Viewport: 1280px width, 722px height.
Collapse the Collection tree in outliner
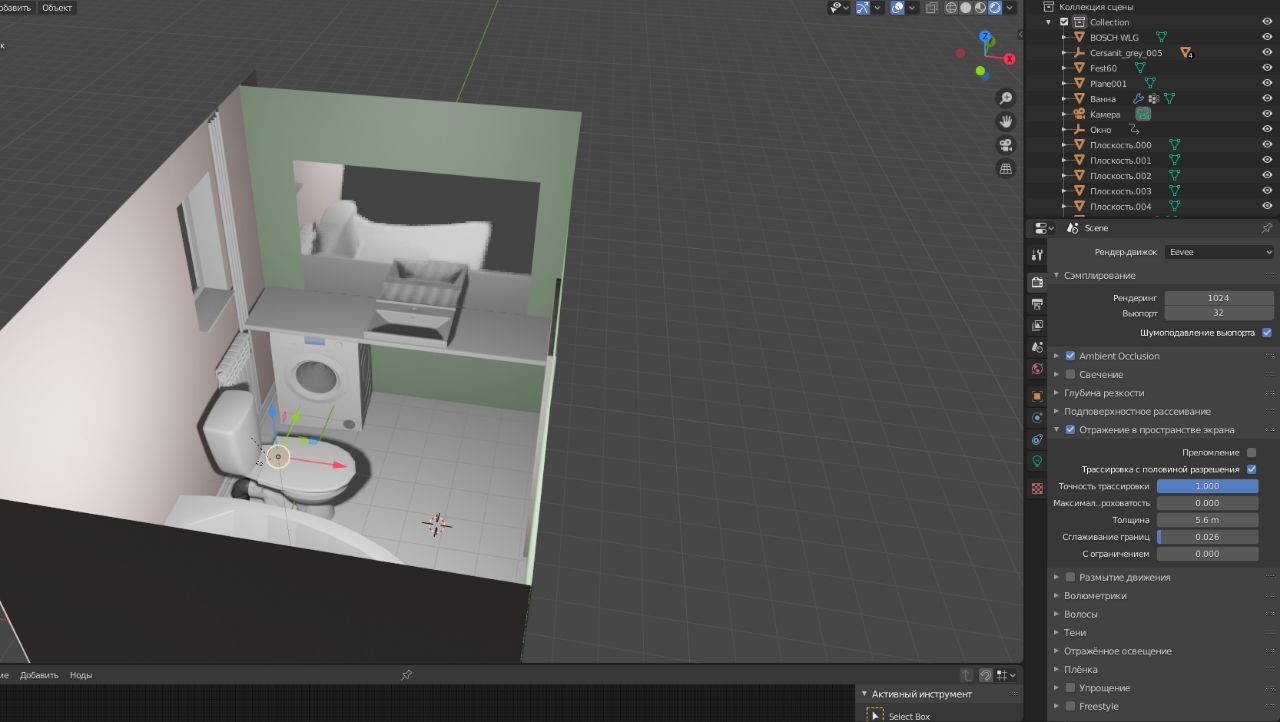[x=1049, y=22]
